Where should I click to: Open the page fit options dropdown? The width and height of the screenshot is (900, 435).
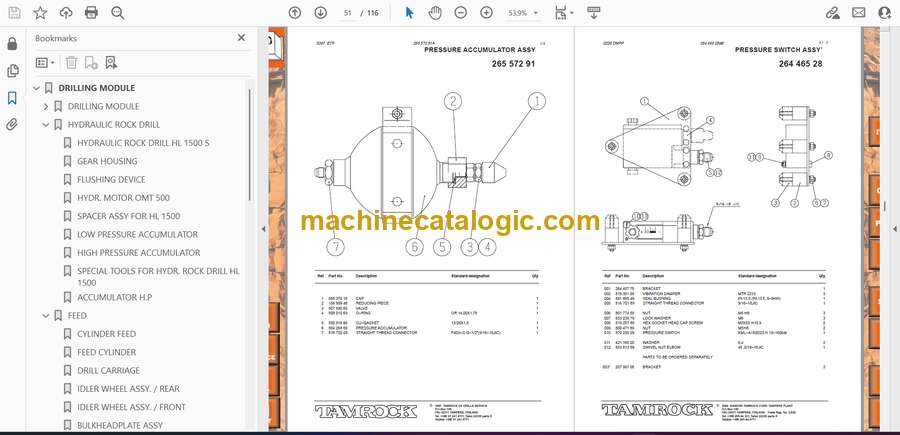coord(564,13)
